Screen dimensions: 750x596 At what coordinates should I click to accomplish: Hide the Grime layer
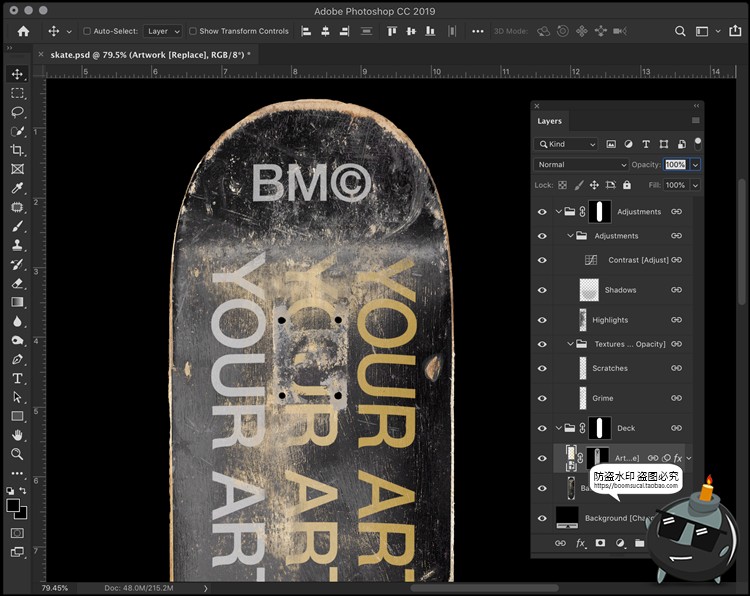point(542,398)
